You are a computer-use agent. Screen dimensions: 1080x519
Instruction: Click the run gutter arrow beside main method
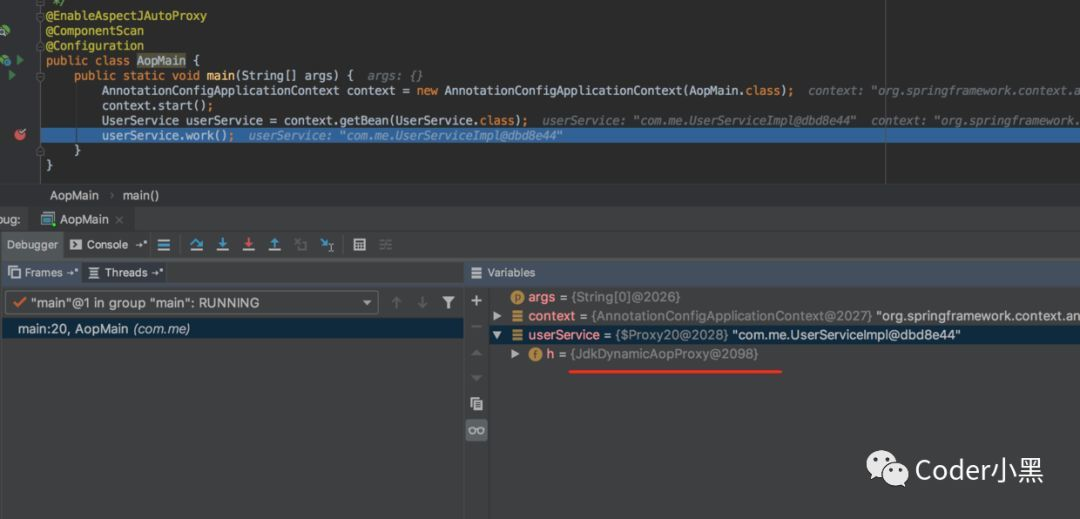point(11,75)
